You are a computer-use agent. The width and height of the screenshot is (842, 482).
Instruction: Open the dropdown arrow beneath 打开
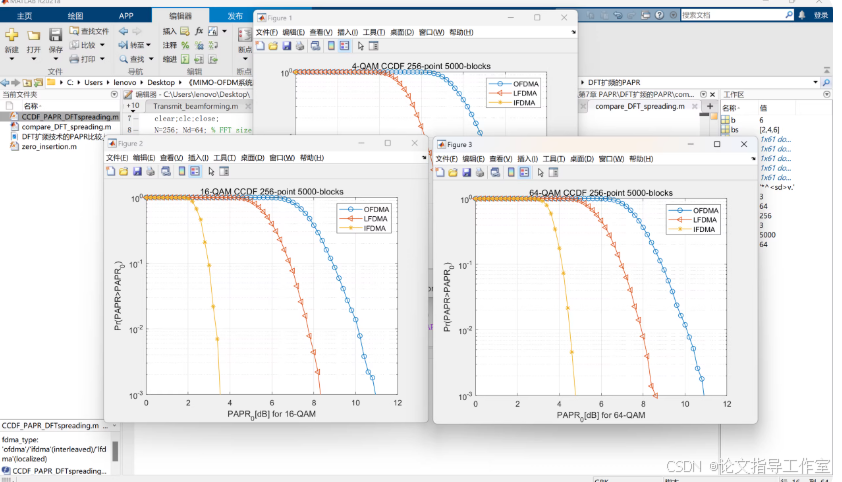[33, 59]
